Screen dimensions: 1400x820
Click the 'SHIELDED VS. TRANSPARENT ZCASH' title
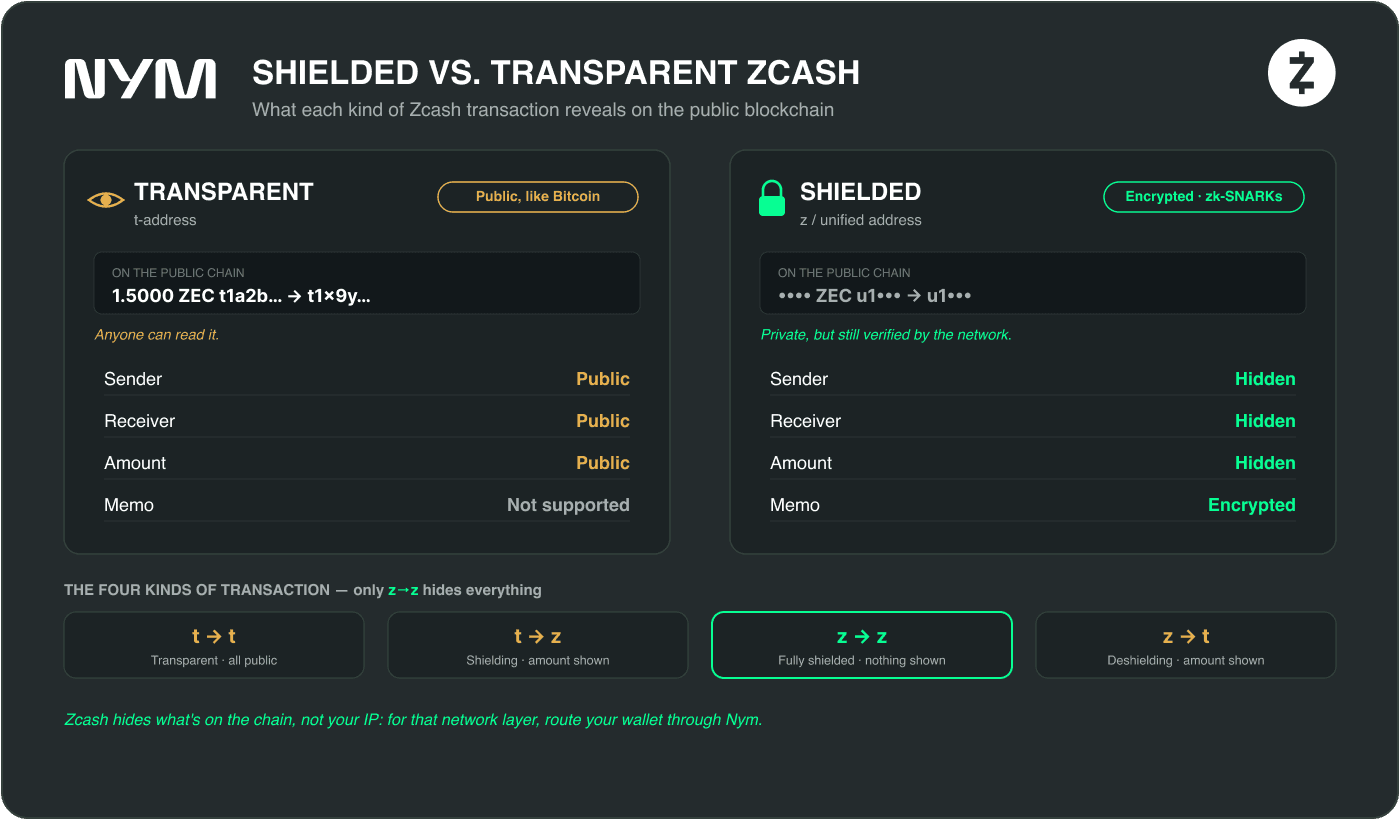pyautogui.click(x=556, y=73)
